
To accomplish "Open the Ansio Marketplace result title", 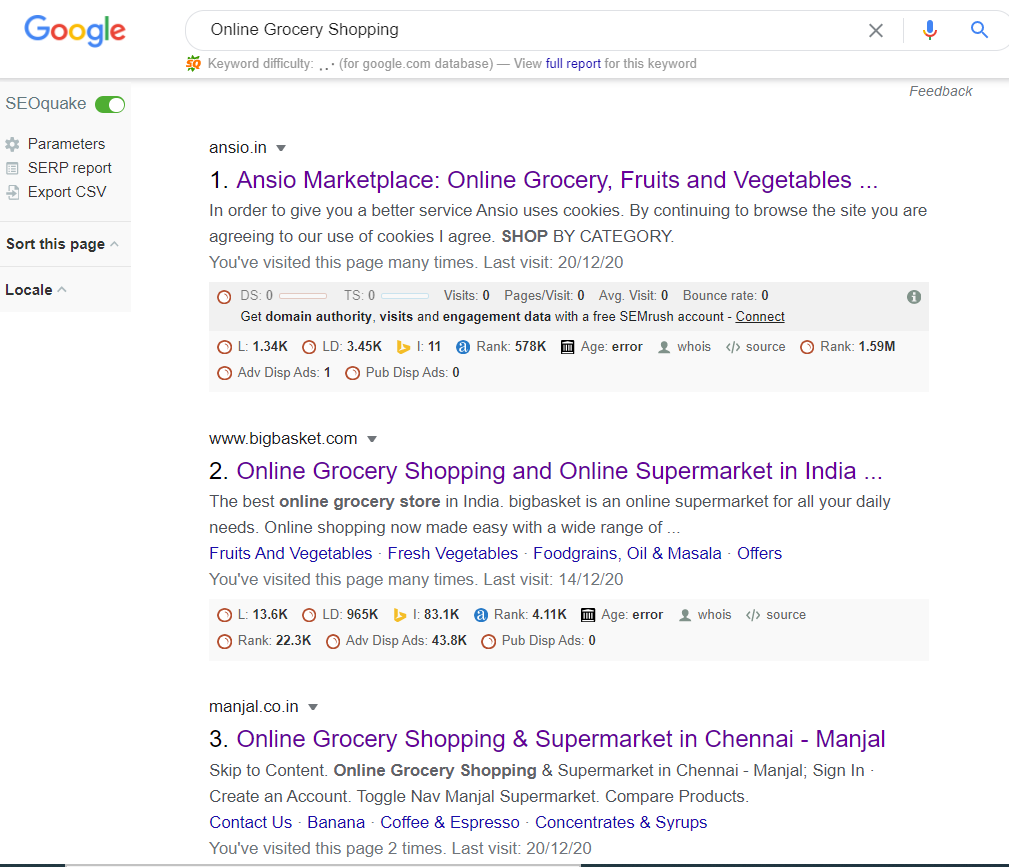I will click(557, 180).
